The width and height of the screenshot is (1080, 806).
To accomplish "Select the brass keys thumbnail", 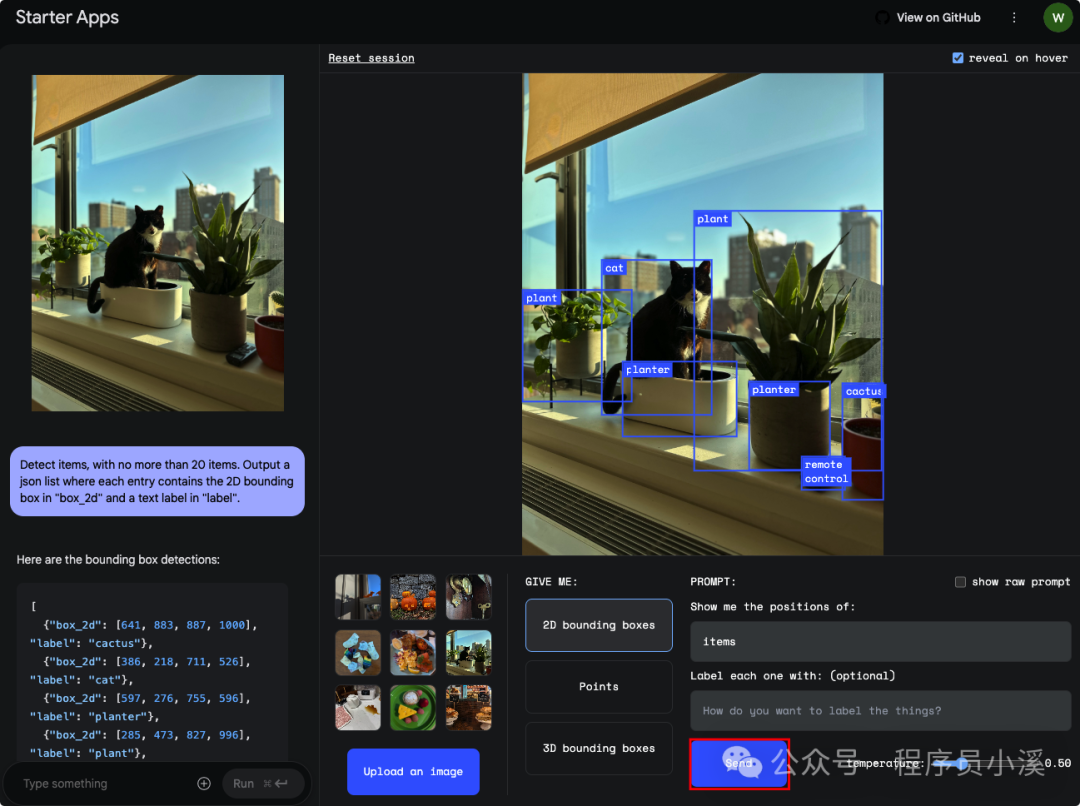I will tap(468, 597).
